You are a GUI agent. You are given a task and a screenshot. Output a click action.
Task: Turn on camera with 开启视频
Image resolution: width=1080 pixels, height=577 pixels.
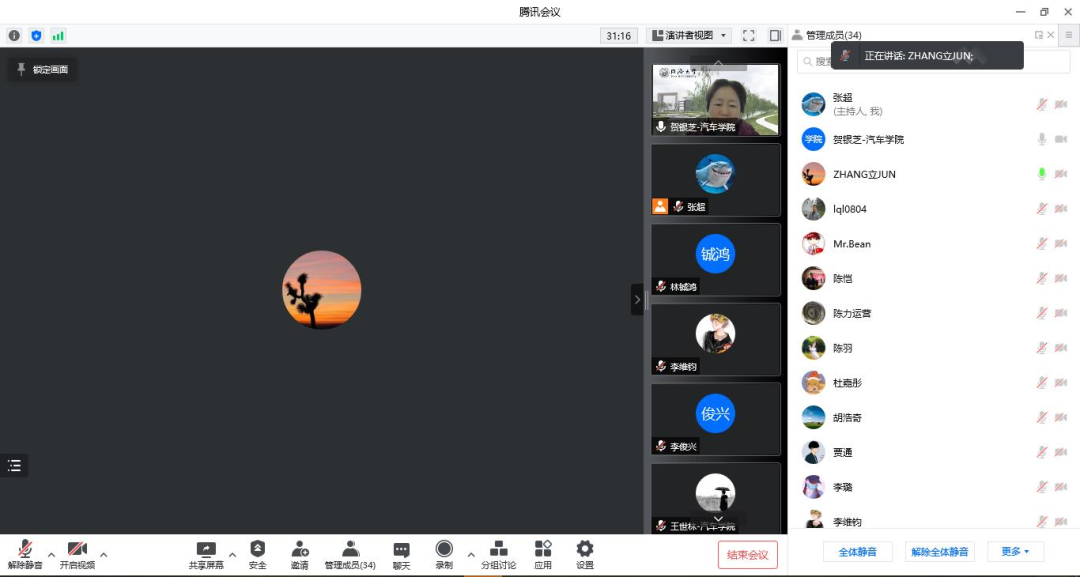pos(77,554)
